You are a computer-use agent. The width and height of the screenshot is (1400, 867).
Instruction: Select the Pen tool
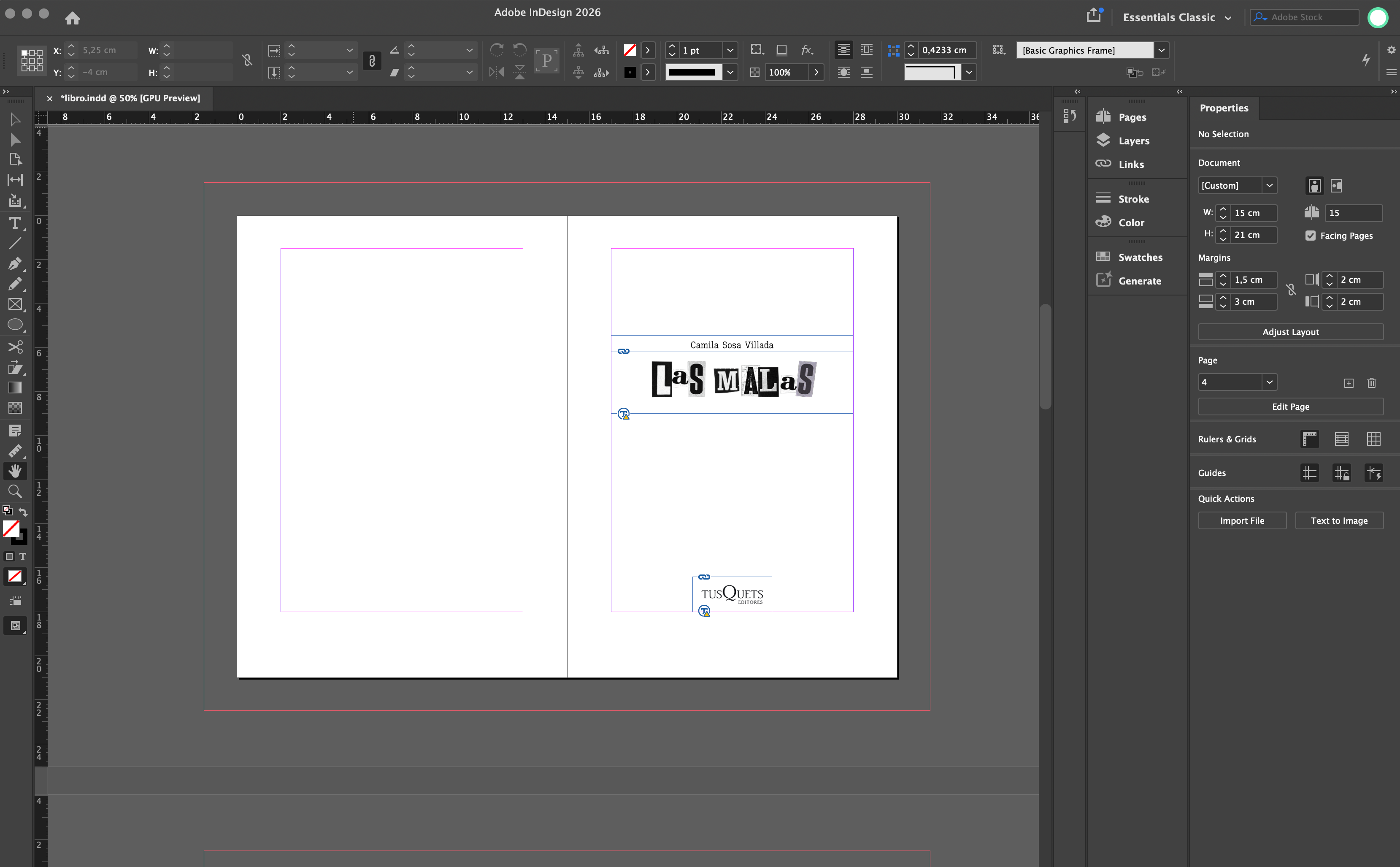15,263
